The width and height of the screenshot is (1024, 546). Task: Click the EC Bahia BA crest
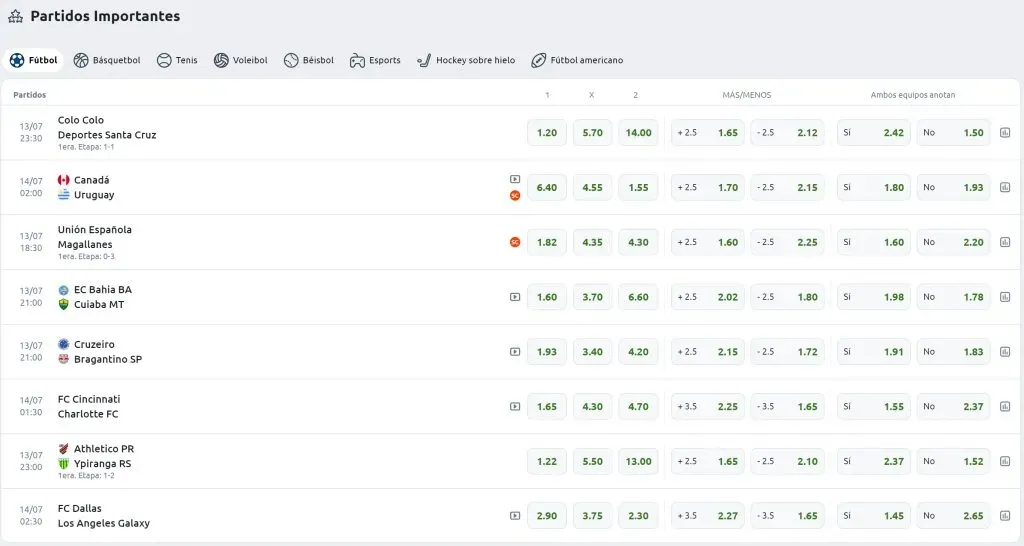63,290
